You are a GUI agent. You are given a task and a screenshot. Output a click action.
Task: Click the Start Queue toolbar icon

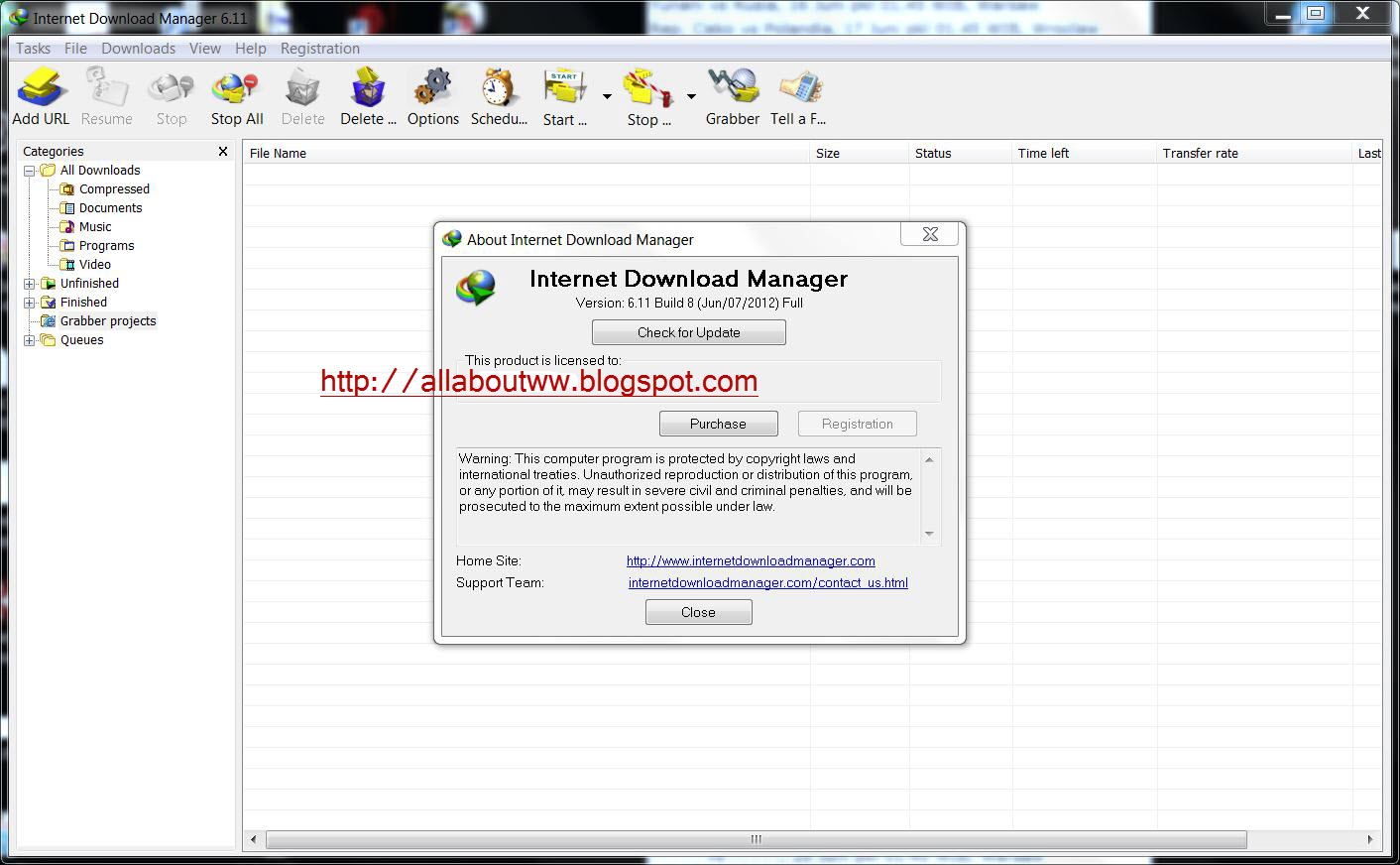pos(564,87)
